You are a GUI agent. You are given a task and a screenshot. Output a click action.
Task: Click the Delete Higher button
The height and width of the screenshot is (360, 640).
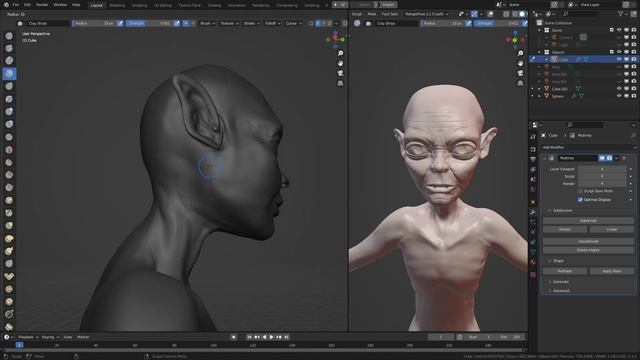588,250
